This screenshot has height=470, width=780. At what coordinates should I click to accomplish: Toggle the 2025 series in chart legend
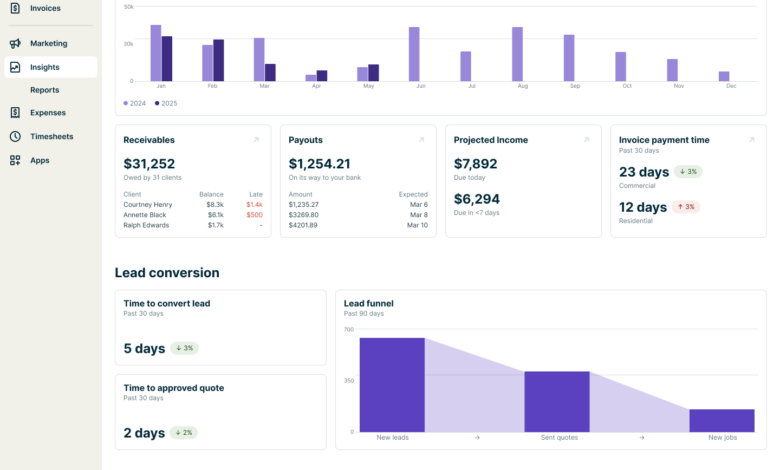point(165,103)
